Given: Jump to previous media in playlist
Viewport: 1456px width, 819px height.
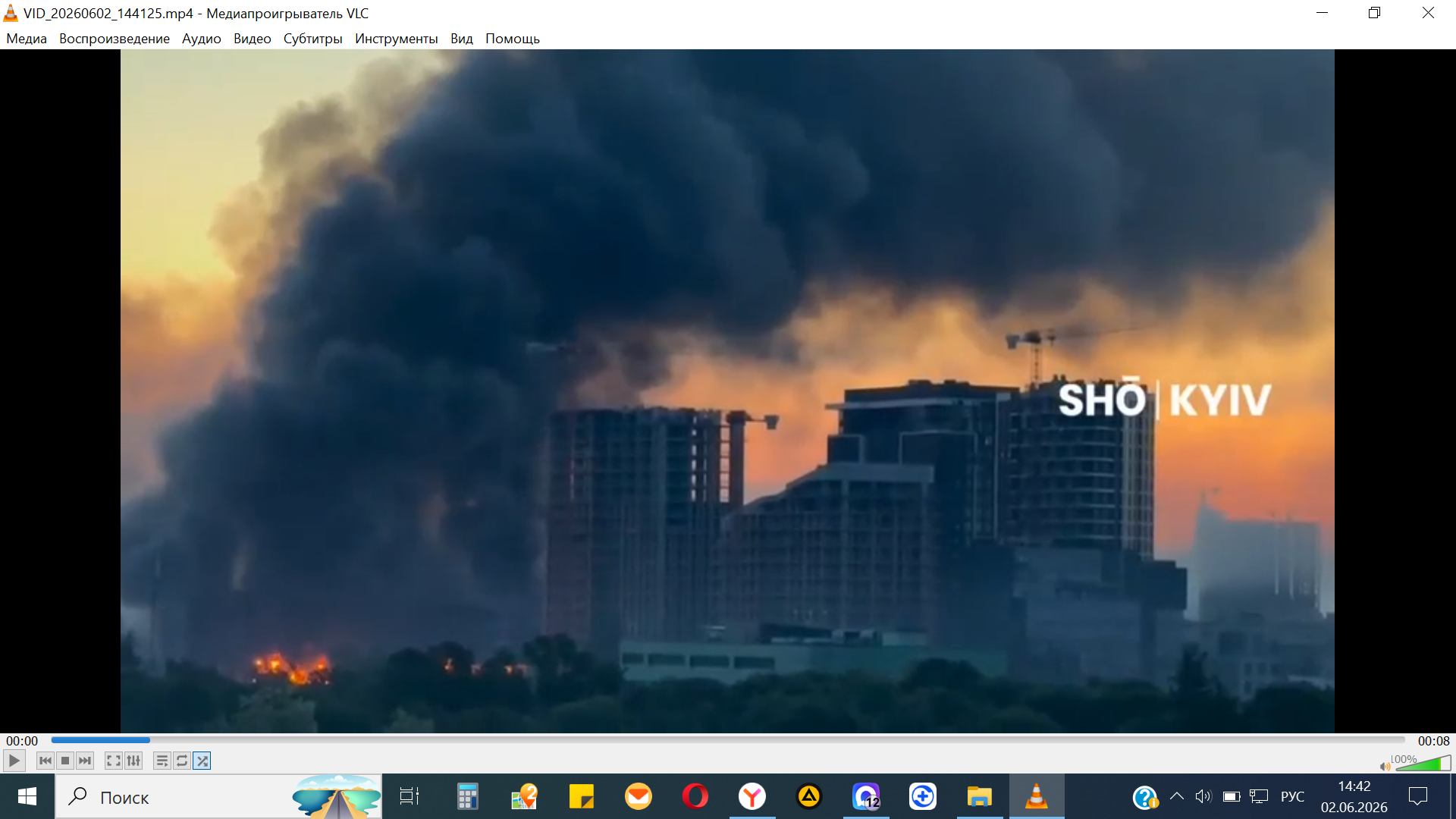Looking at the screenshot, I should click(x=45, y=761).
